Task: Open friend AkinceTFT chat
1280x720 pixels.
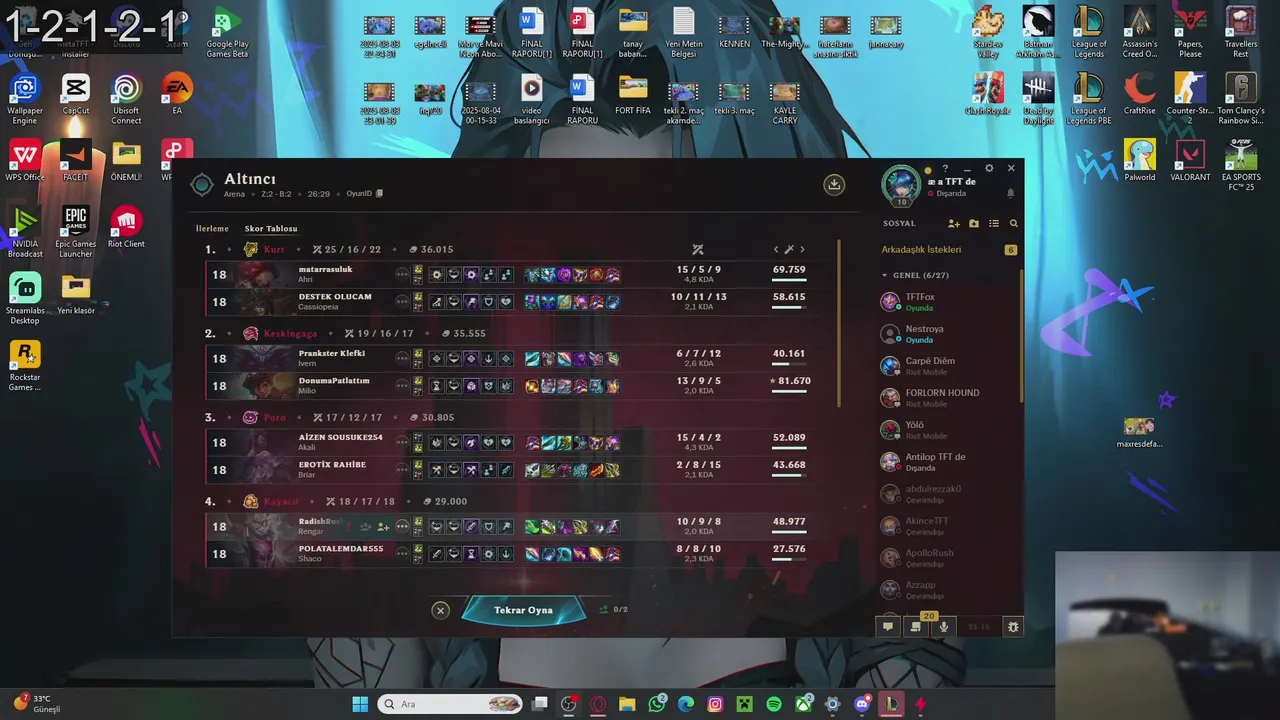Action: click(950, 525)
